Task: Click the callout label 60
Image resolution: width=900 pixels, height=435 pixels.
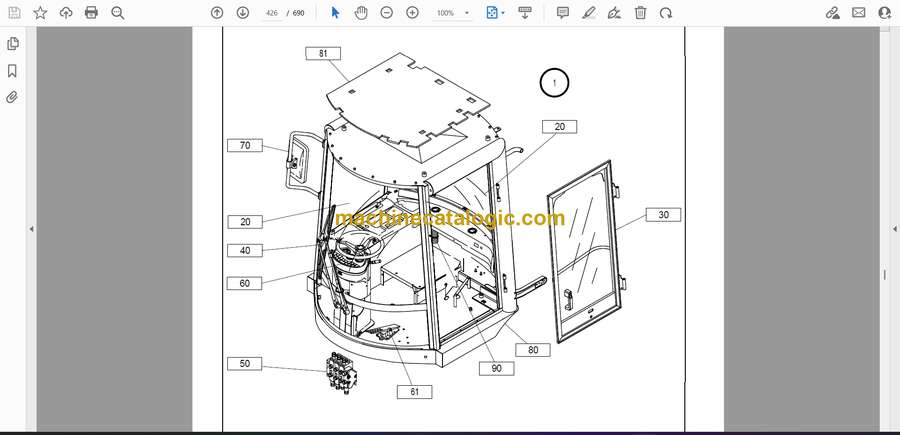Action: click(x=245, y=283)
